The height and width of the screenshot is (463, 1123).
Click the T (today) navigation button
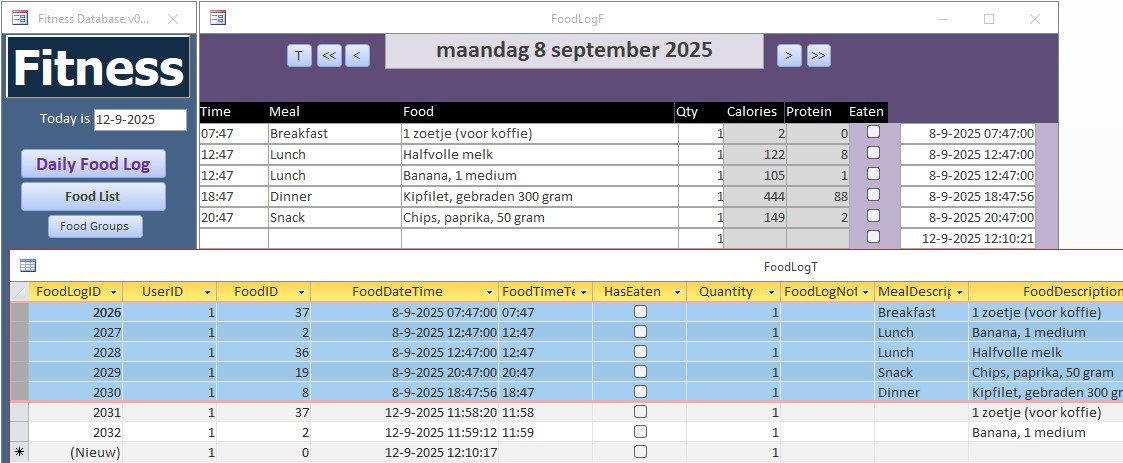pyautogui.click(x=299, y=56)
